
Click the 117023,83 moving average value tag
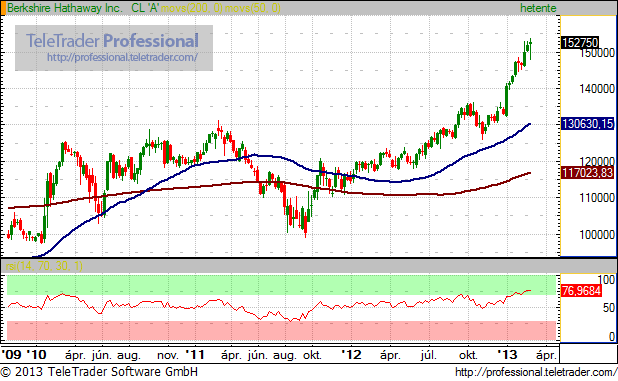587,173
